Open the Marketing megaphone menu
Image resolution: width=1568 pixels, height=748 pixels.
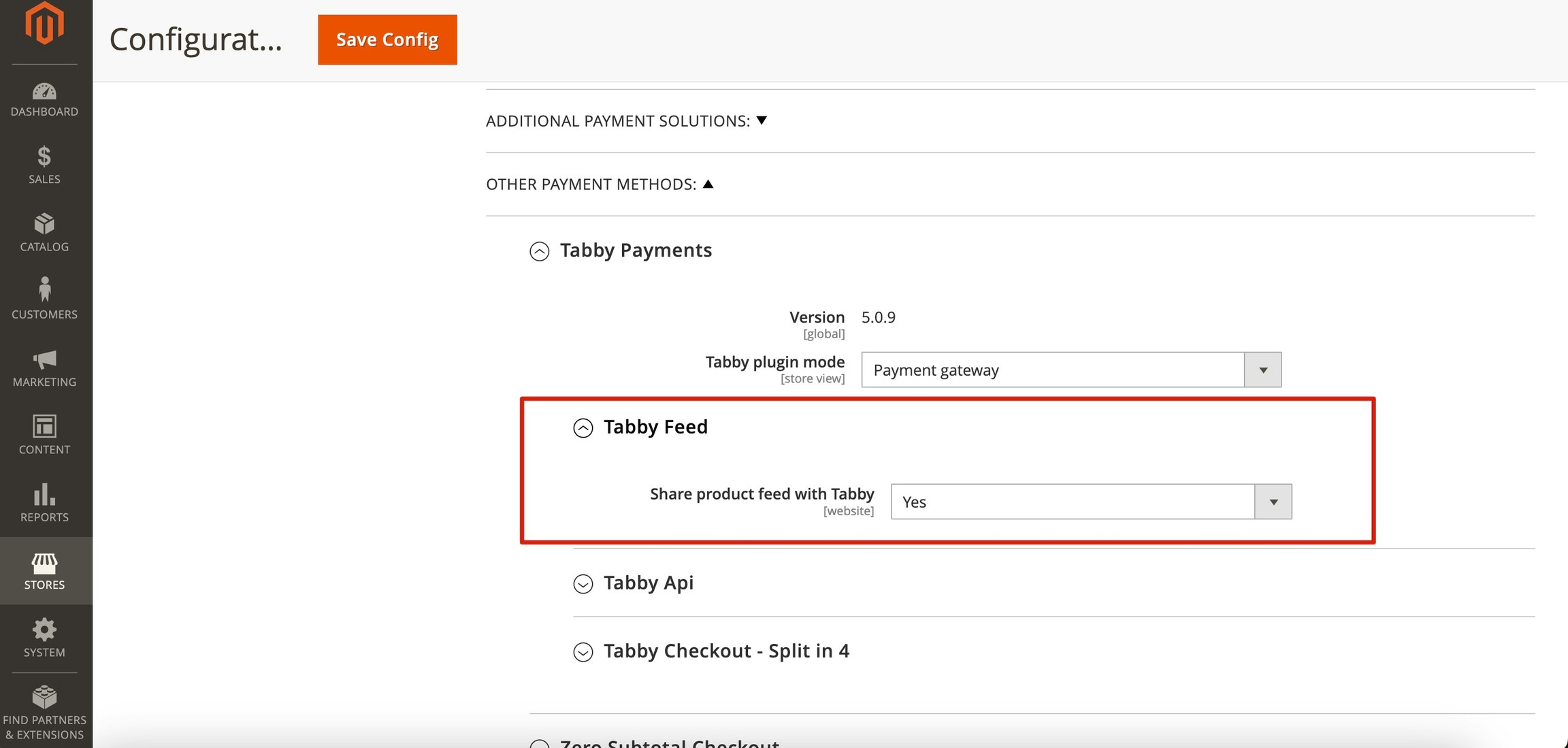[45, 368]
